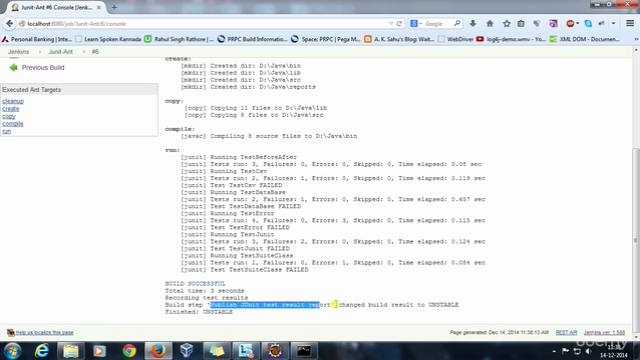Select the Junit-Ant #6 Console tab
This screenshot has width=640, height=360.
(x=56, y=7)
